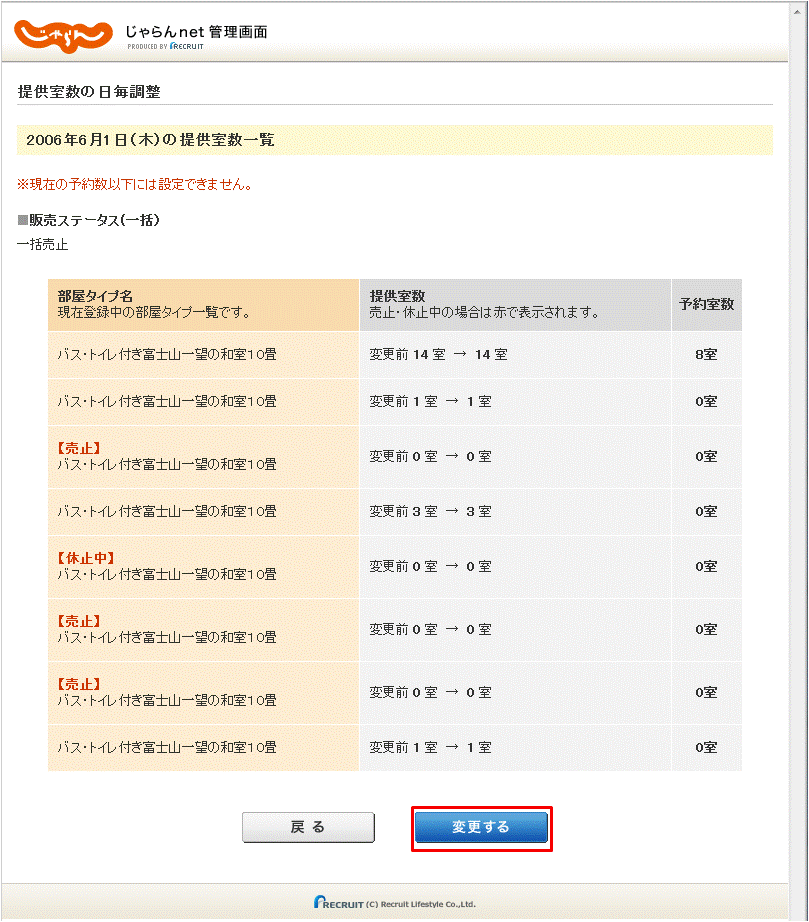The width and height of the screenshot is (809, 922).
Task: Select the 提供室数の日毎調整 page heading
Action: point(89,92)
